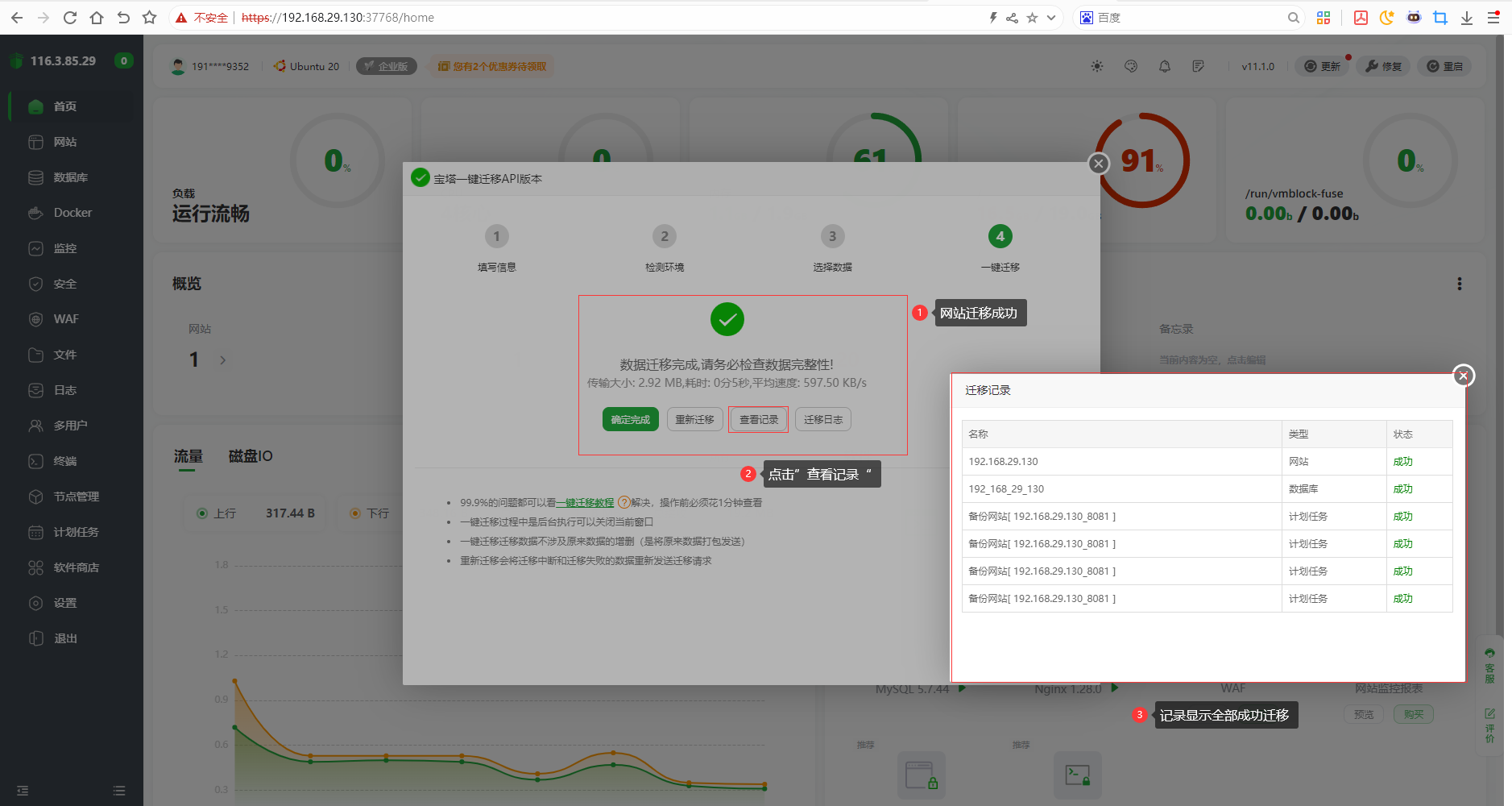
Task: Select Docker from the sidebar
Action: [71, 212]
